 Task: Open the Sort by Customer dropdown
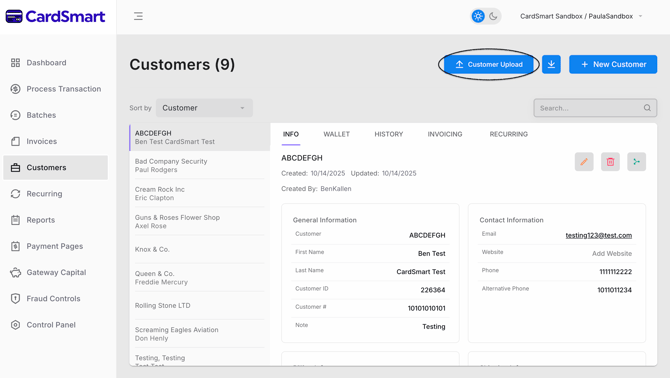tap(204, 108)
